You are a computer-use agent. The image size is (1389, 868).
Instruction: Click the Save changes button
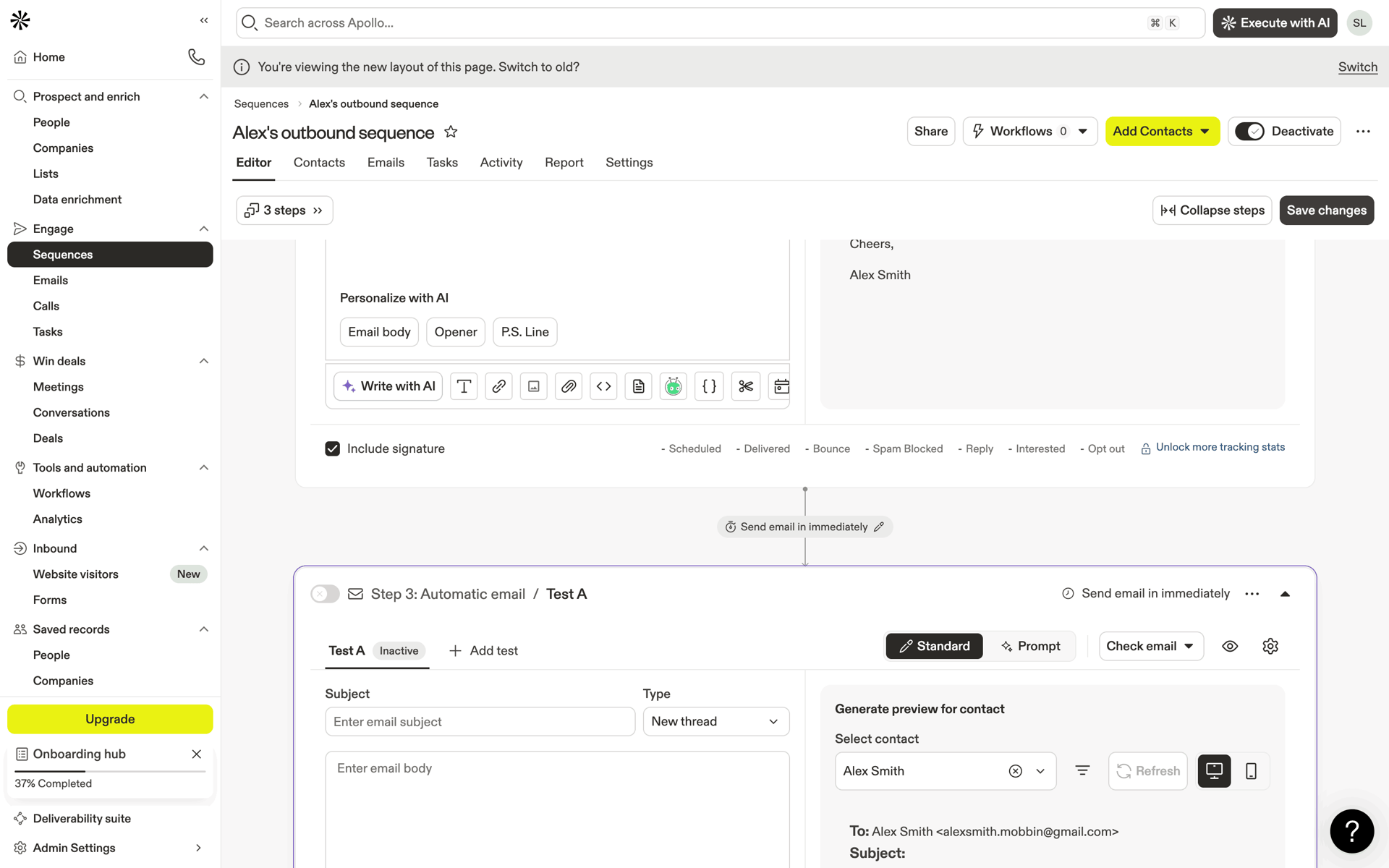(x=1326, y=210)
